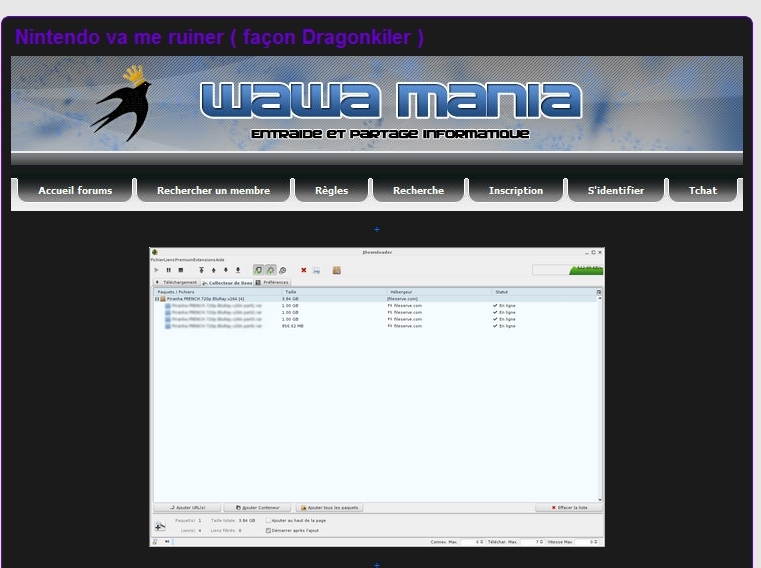761x568 pixels.
Task: Click the blue plus link above the screenshot
Action: pos(377,229)
